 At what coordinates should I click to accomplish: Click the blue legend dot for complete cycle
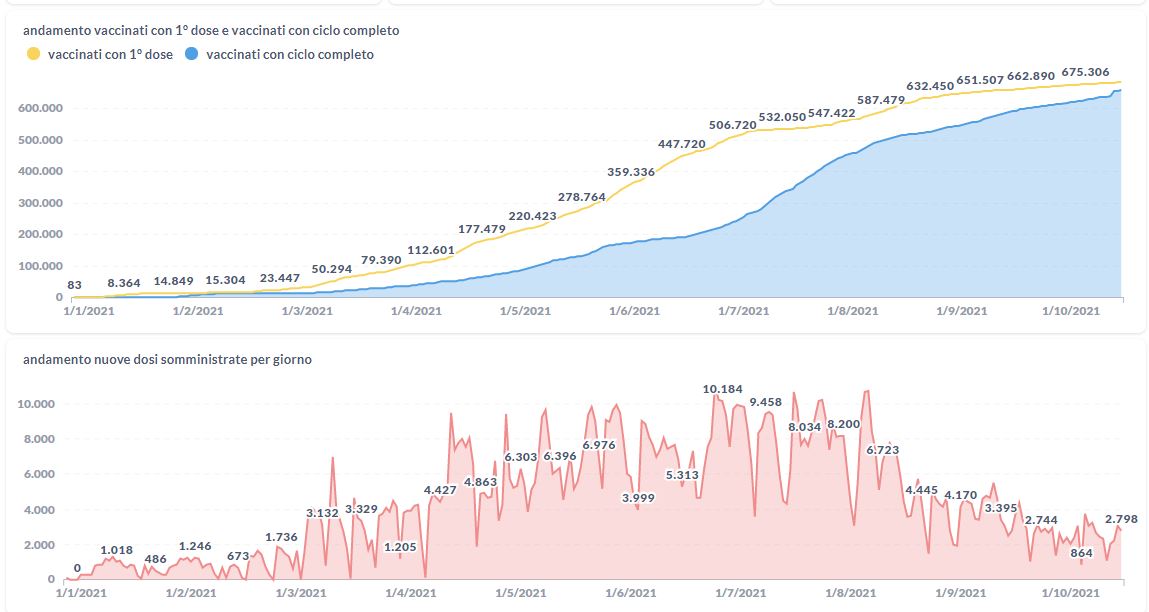click(190, 55)
